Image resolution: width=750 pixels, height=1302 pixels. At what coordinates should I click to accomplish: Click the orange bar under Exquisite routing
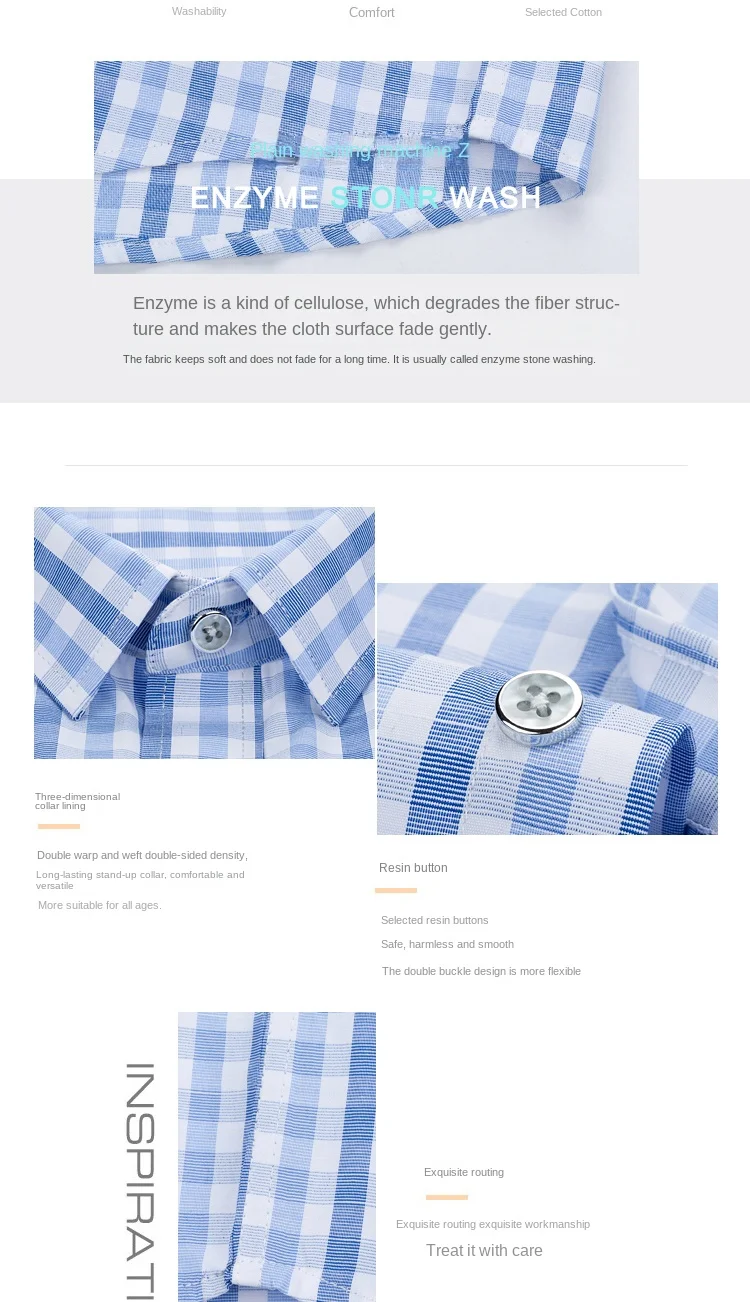tap(447, 1197)
